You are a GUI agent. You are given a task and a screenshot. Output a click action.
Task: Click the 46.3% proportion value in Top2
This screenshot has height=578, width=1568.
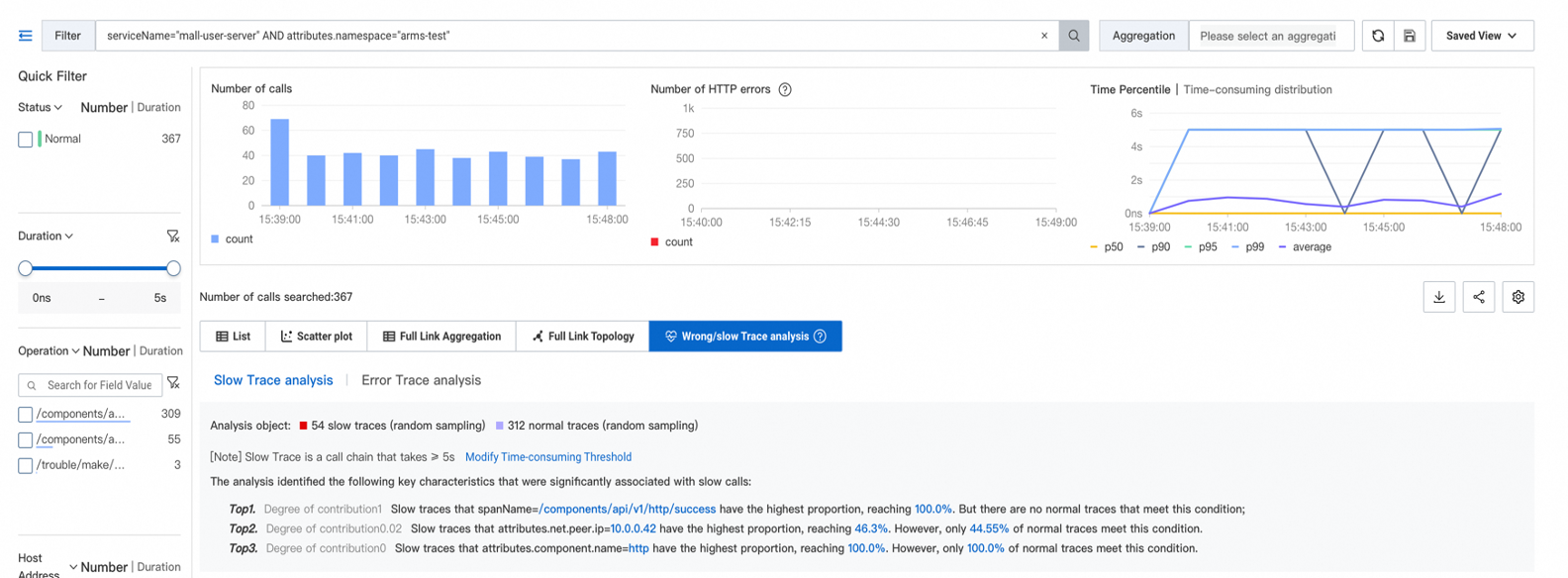click(871, 529)
